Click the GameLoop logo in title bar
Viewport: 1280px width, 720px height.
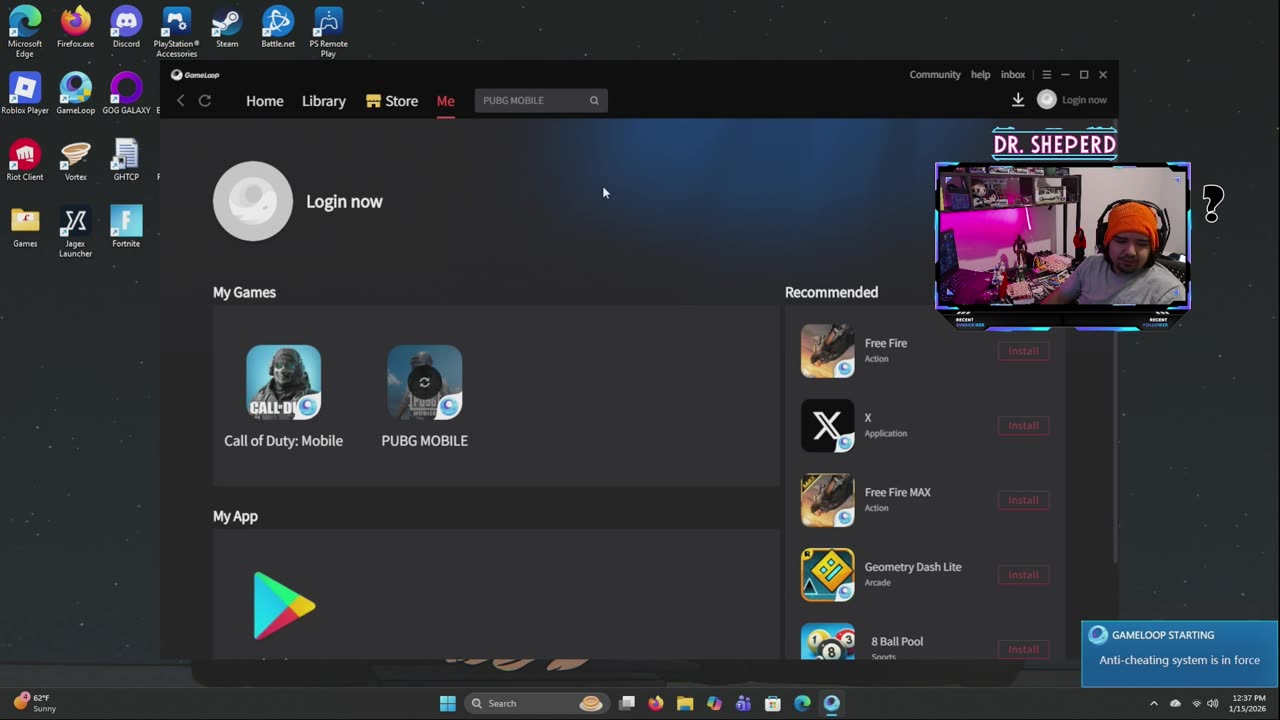pos(195,75)
